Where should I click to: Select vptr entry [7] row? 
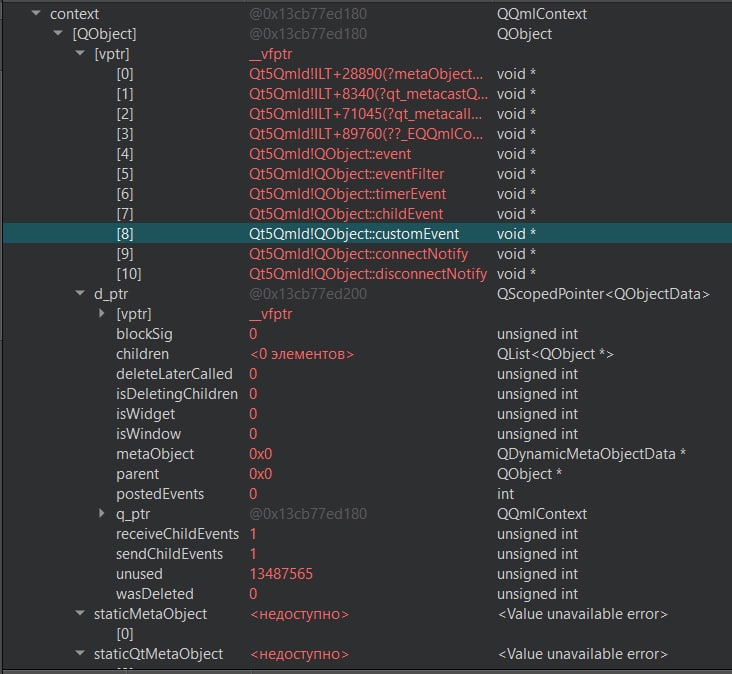click(367, 214)
